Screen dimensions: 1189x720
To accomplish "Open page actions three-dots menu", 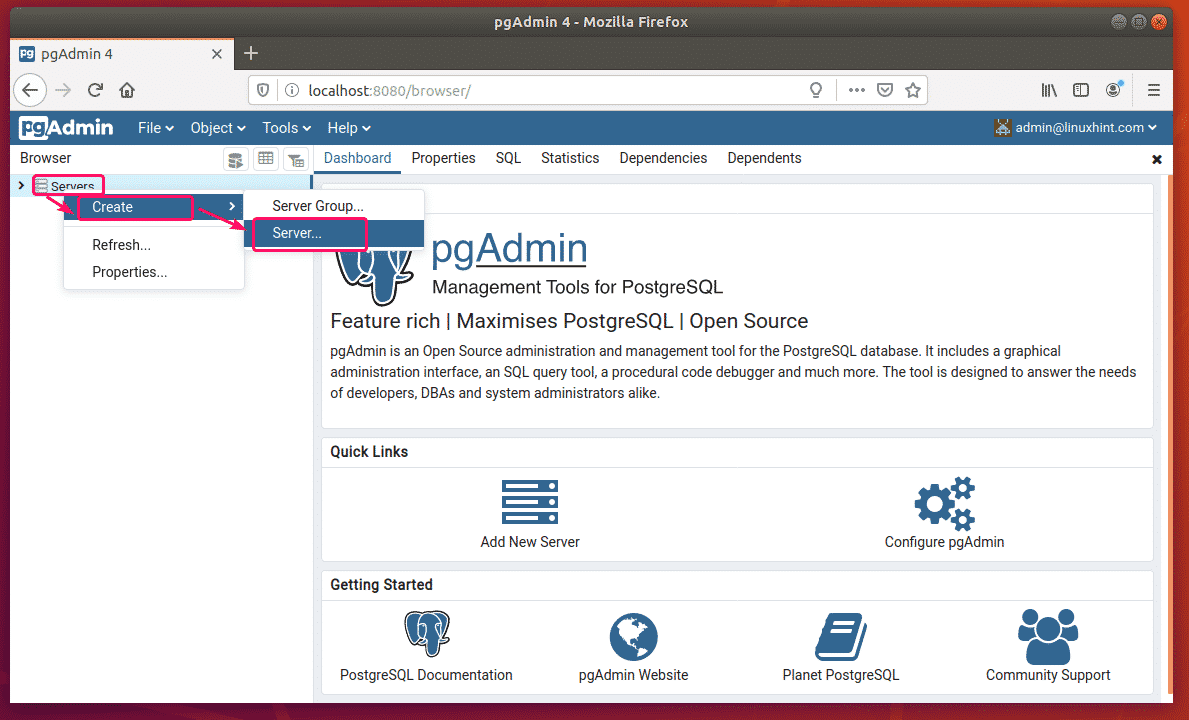I will point(857,90).
